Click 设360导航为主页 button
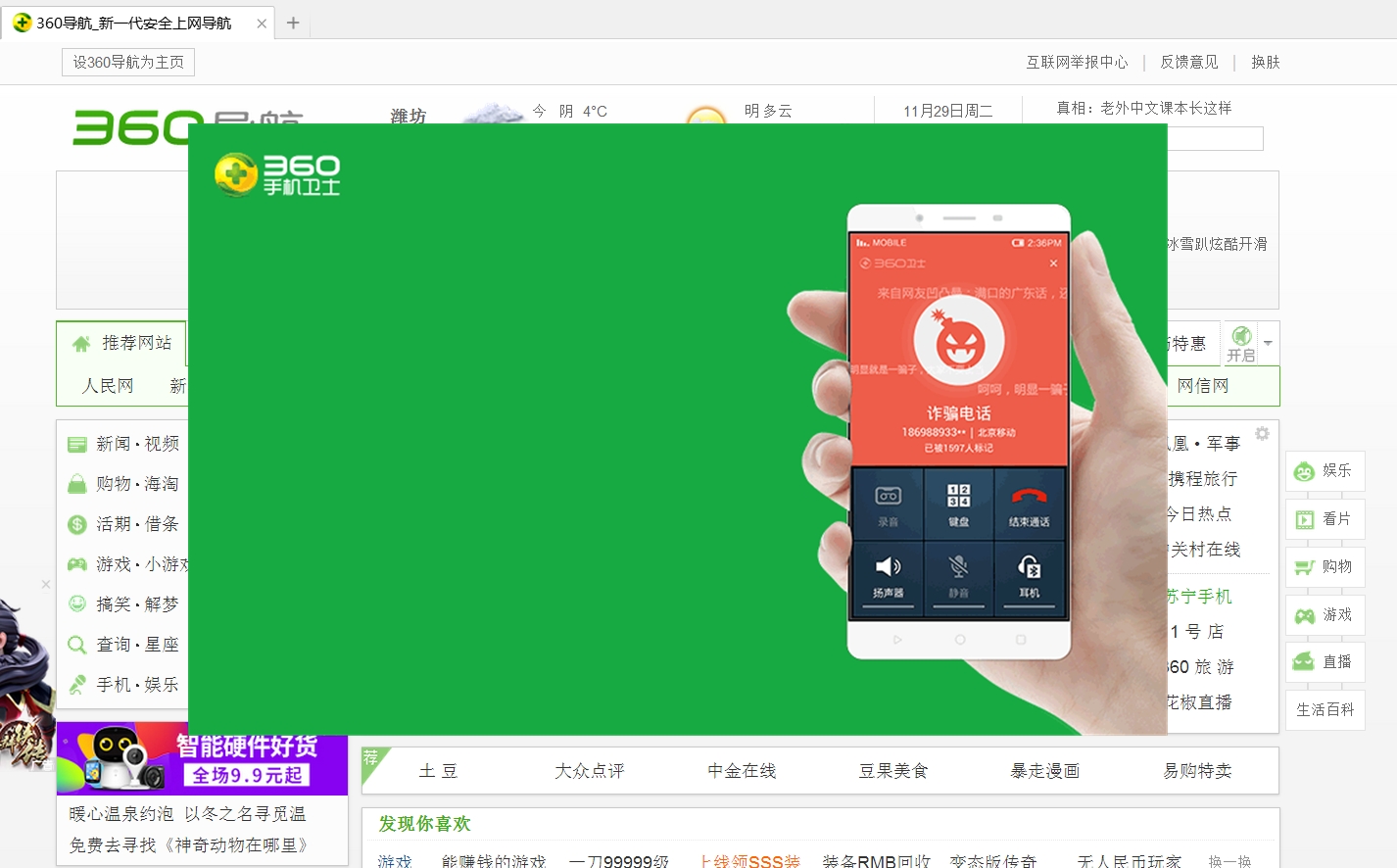The width and height of the screenshot is (1397, 868). click(x=128, y=62)
